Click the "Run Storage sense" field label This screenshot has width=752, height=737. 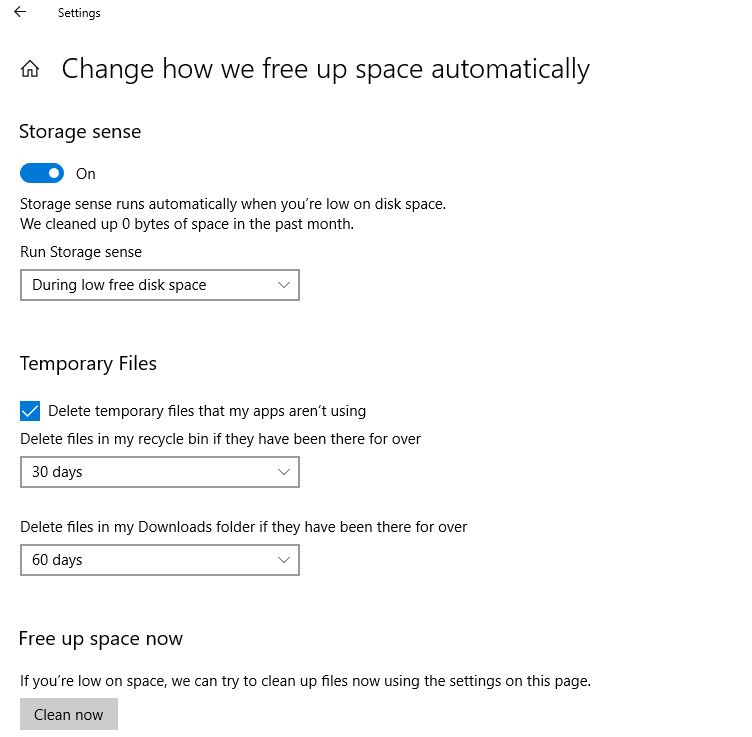tap(81, 252)
